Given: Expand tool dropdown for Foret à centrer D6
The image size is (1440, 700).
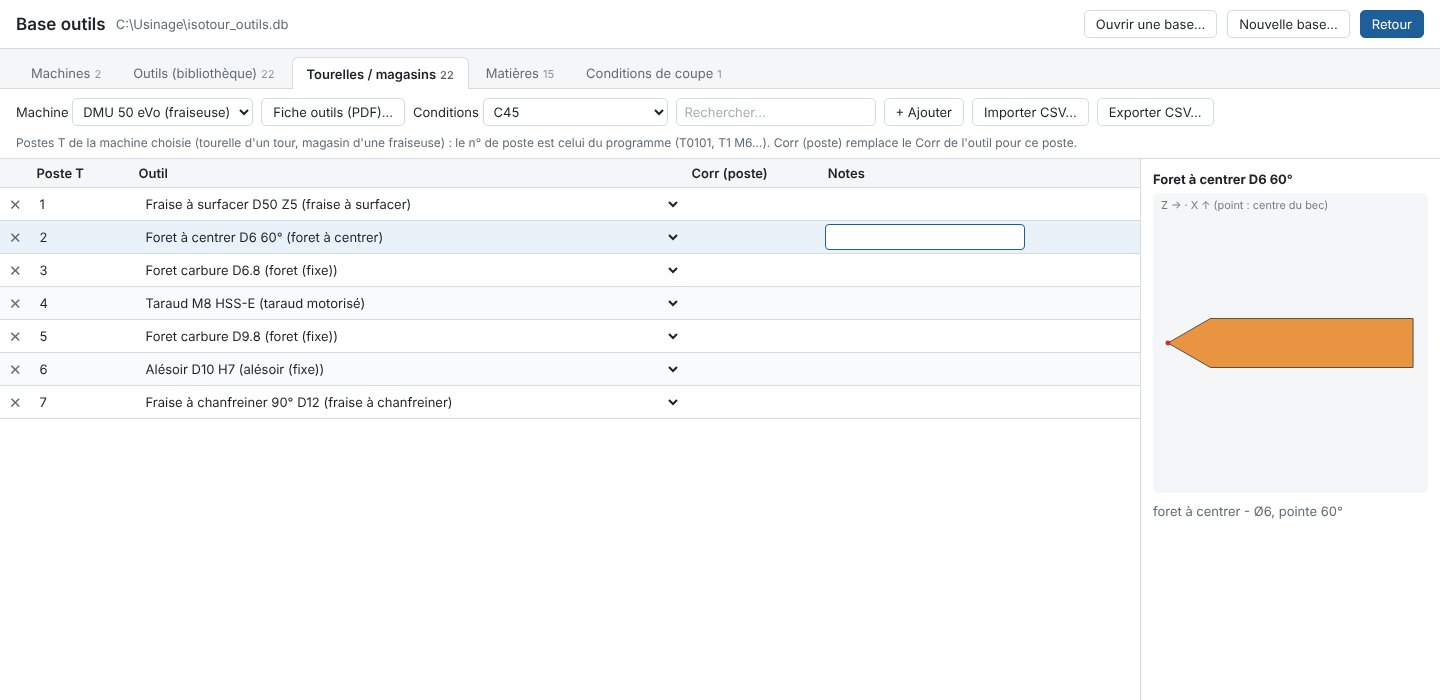Looking at the screenshot, I should pyautogui.click(x=410, y=237).
